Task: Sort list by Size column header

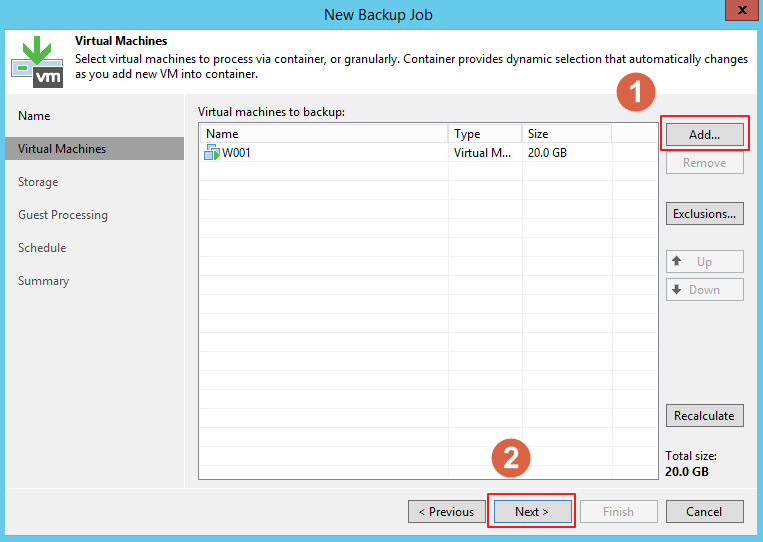Action: point(566,134)
